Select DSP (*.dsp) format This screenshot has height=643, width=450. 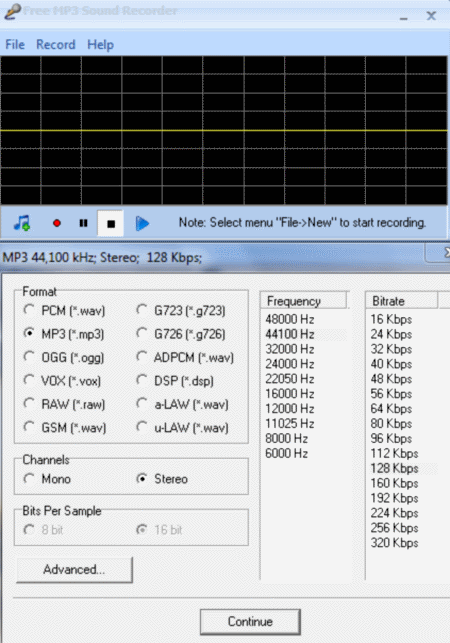[175, 381]
